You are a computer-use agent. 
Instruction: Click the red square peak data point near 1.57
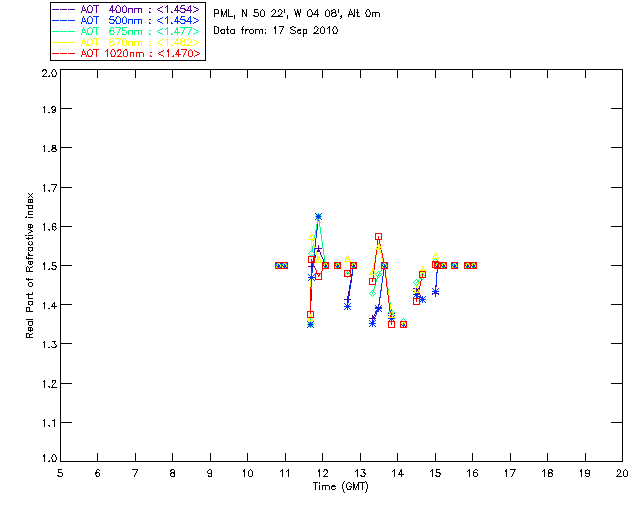tap(378, 236)
